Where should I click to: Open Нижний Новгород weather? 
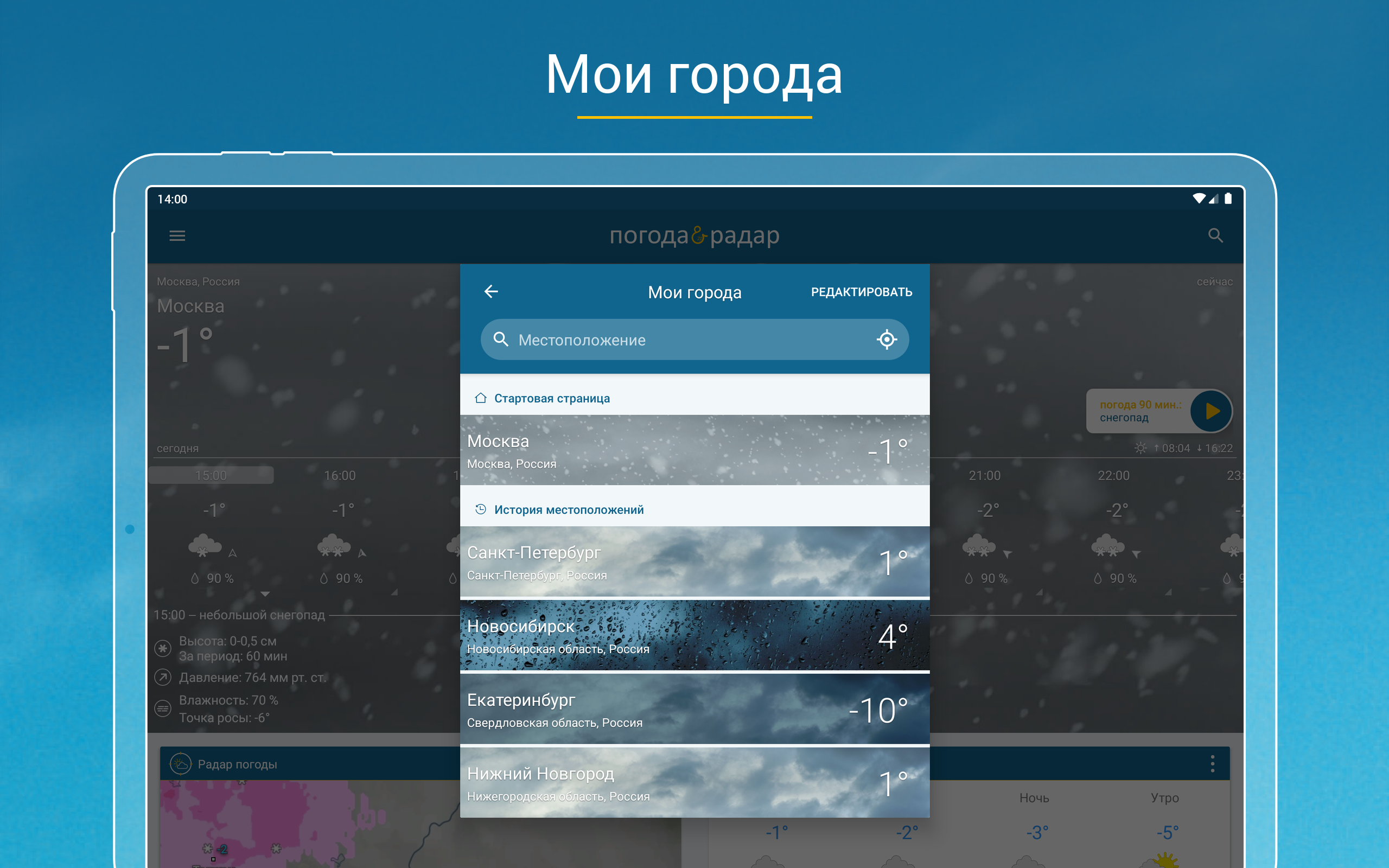(694, 783)
